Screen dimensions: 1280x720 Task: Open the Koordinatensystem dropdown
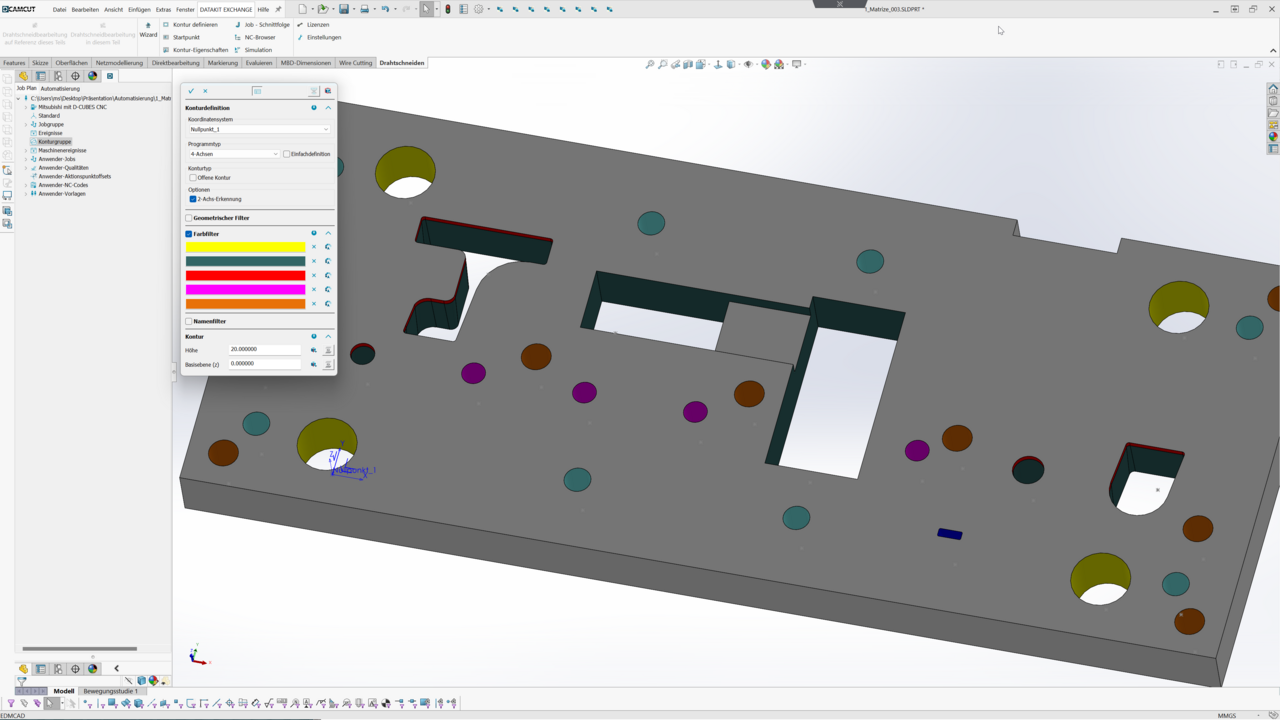(x=259, y=129)
